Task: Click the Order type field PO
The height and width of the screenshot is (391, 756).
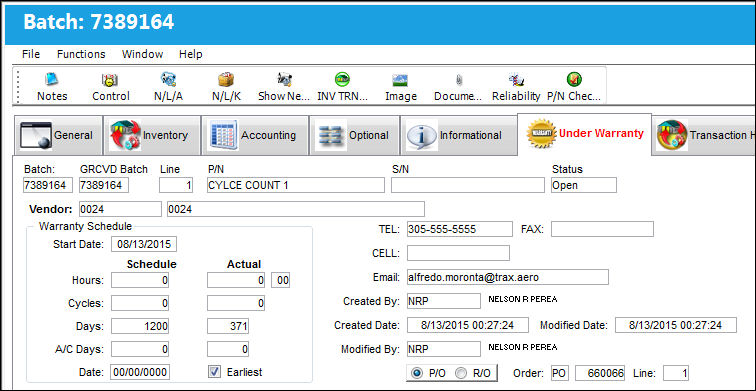Action: [x=560, y=373]
